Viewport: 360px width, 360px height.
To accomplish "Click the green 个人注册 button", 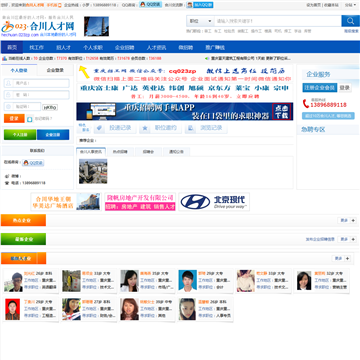I will [20, 135].
